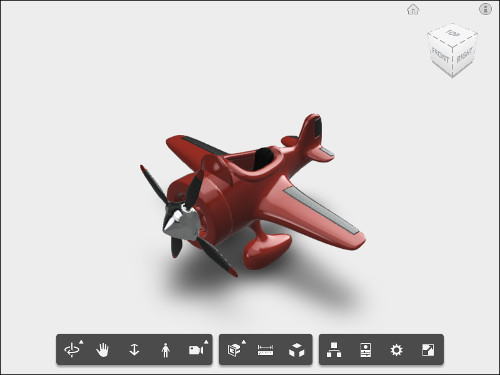Expand the Section analysis options arrow
Screen dimensions: 500x375
click(244, 342)
